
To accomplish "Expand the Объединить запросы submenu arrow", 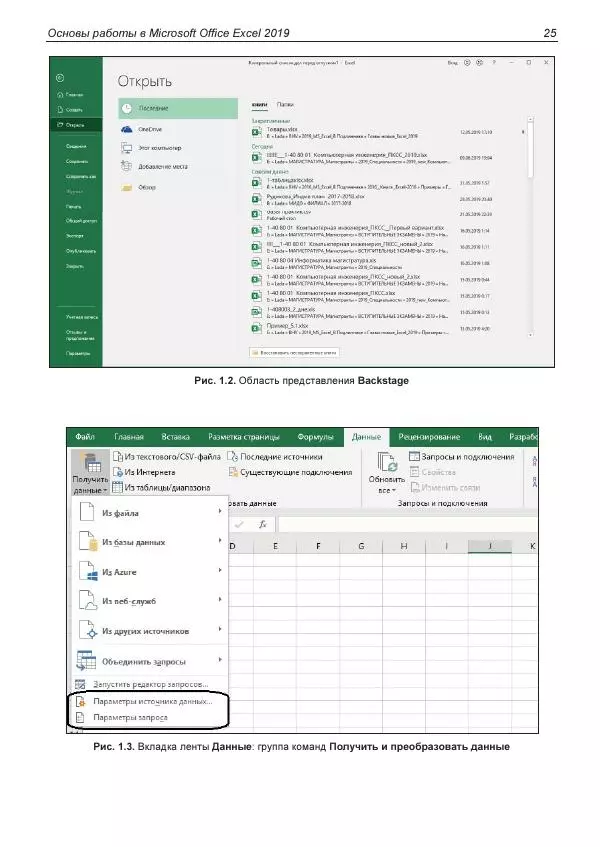I will [220, 660].
